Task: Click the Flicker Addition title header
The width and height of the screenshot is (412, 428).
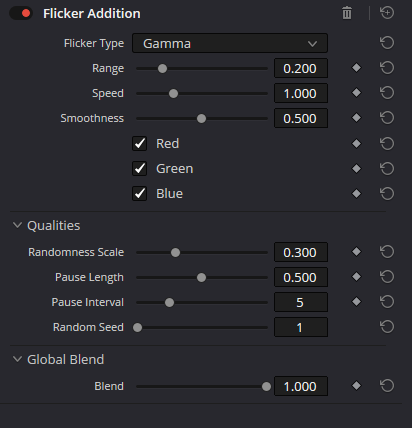Action: click(92, 14)
